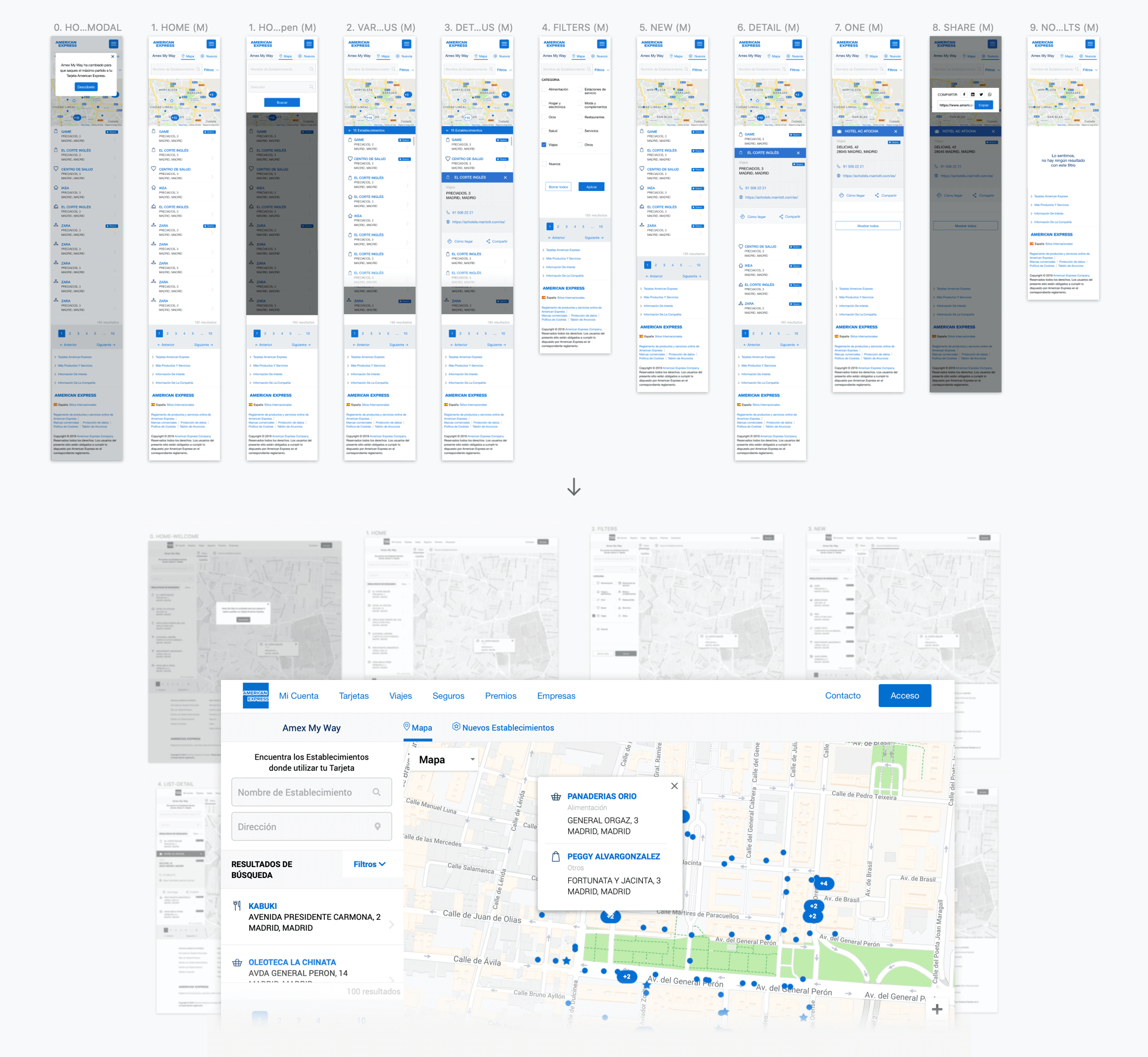Open PANADERIAS ORIO link in popup

(x=602, y=796)
